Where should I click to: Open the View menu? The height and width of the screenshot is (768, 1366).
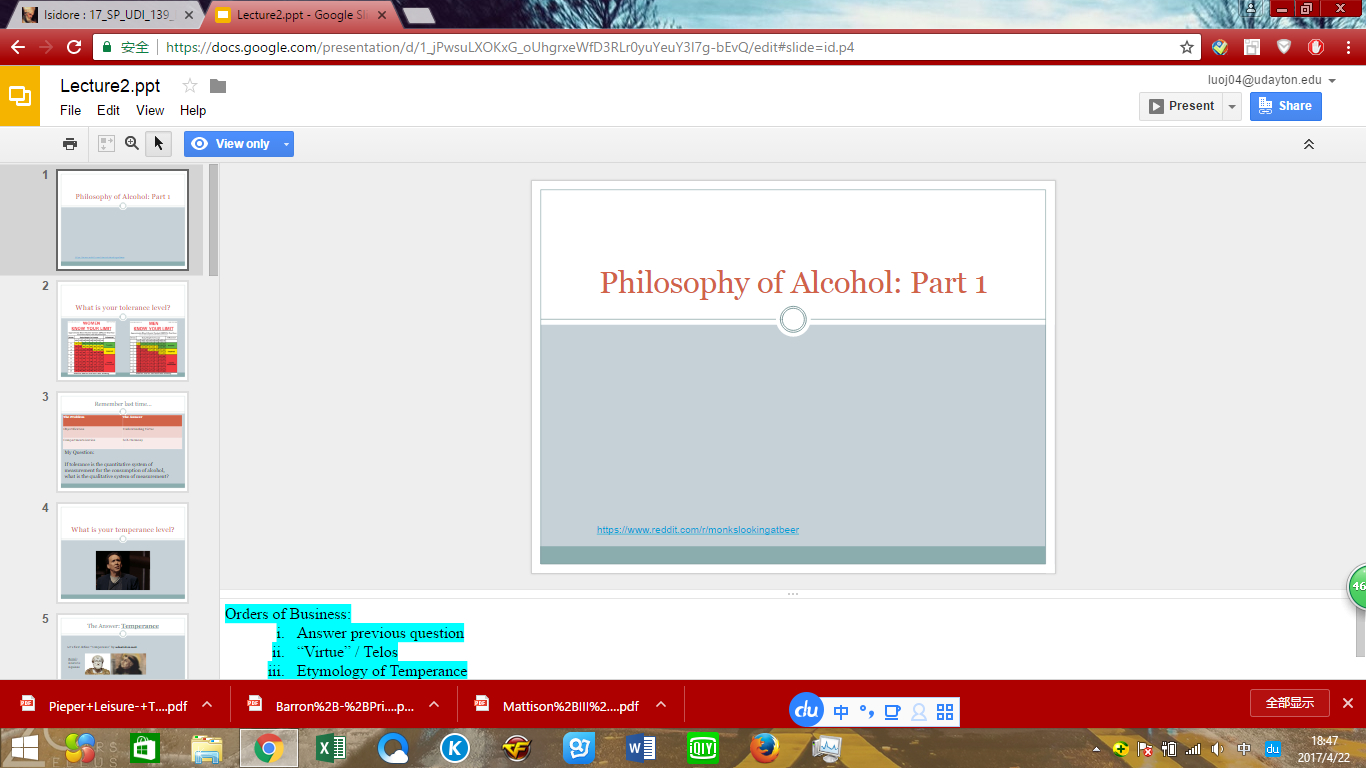point(150,111)
